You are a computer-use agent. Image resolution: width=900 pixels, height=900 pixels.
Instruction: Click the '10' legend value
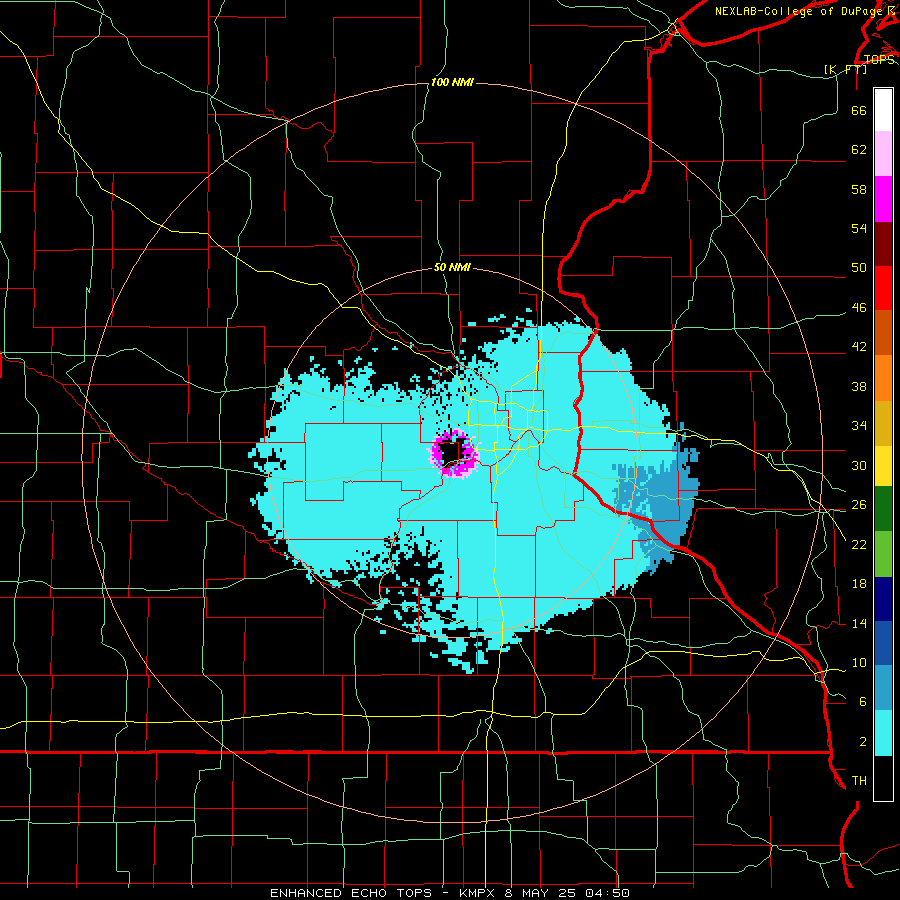859,663
